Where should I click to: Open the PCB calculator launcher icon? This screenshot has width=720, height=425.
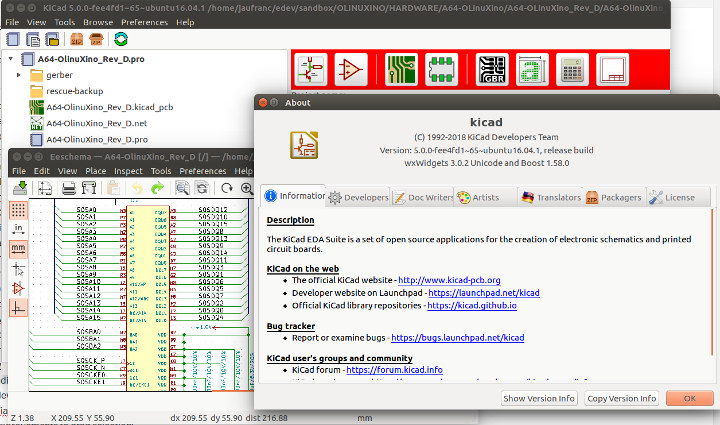pos(572,69)
